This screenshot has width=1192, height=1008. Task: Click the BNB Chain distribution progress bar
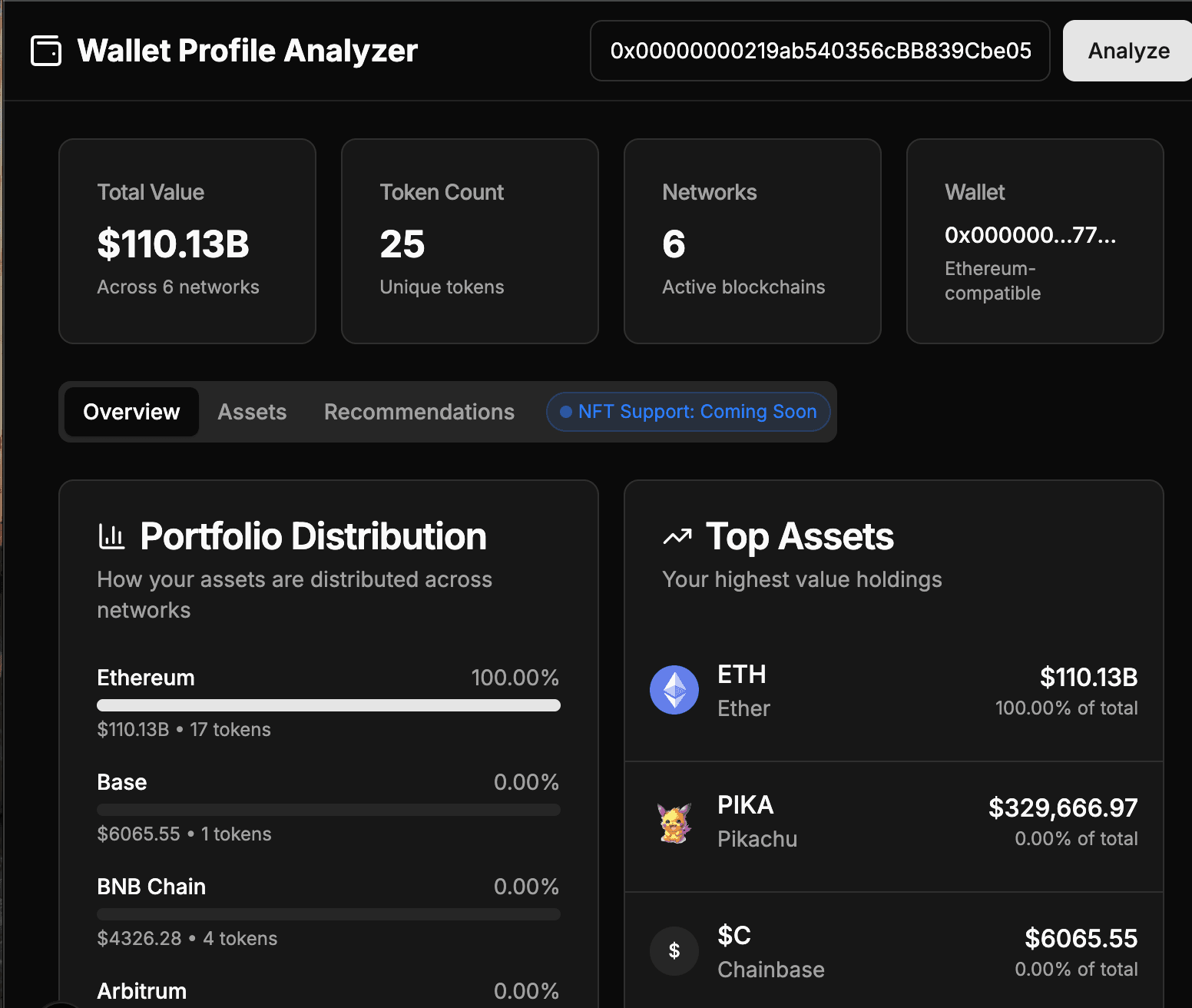click(329, 914)
